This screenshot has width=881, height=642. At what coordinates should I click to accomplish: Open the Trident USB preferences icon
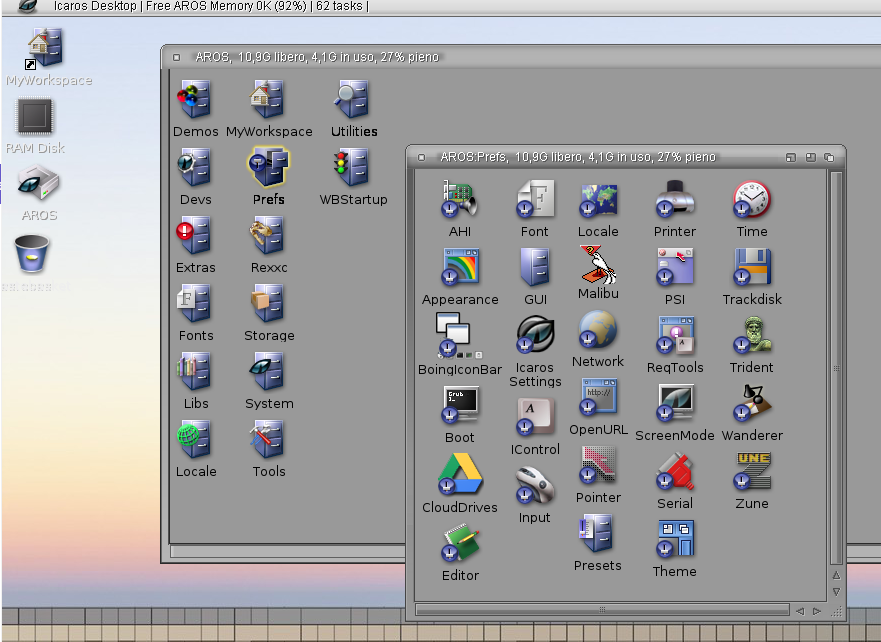click(752, 335)
